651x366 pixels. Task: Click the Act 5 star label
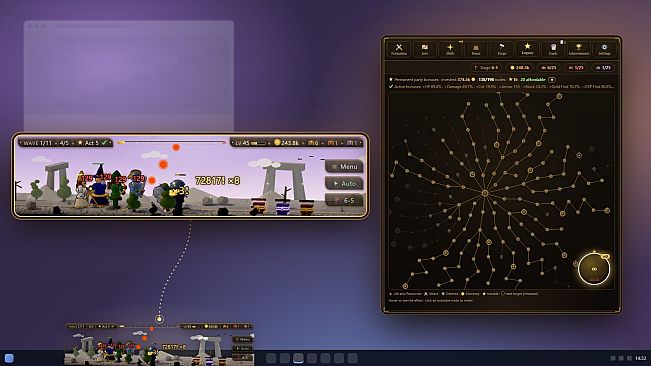[x=88, y=143]
